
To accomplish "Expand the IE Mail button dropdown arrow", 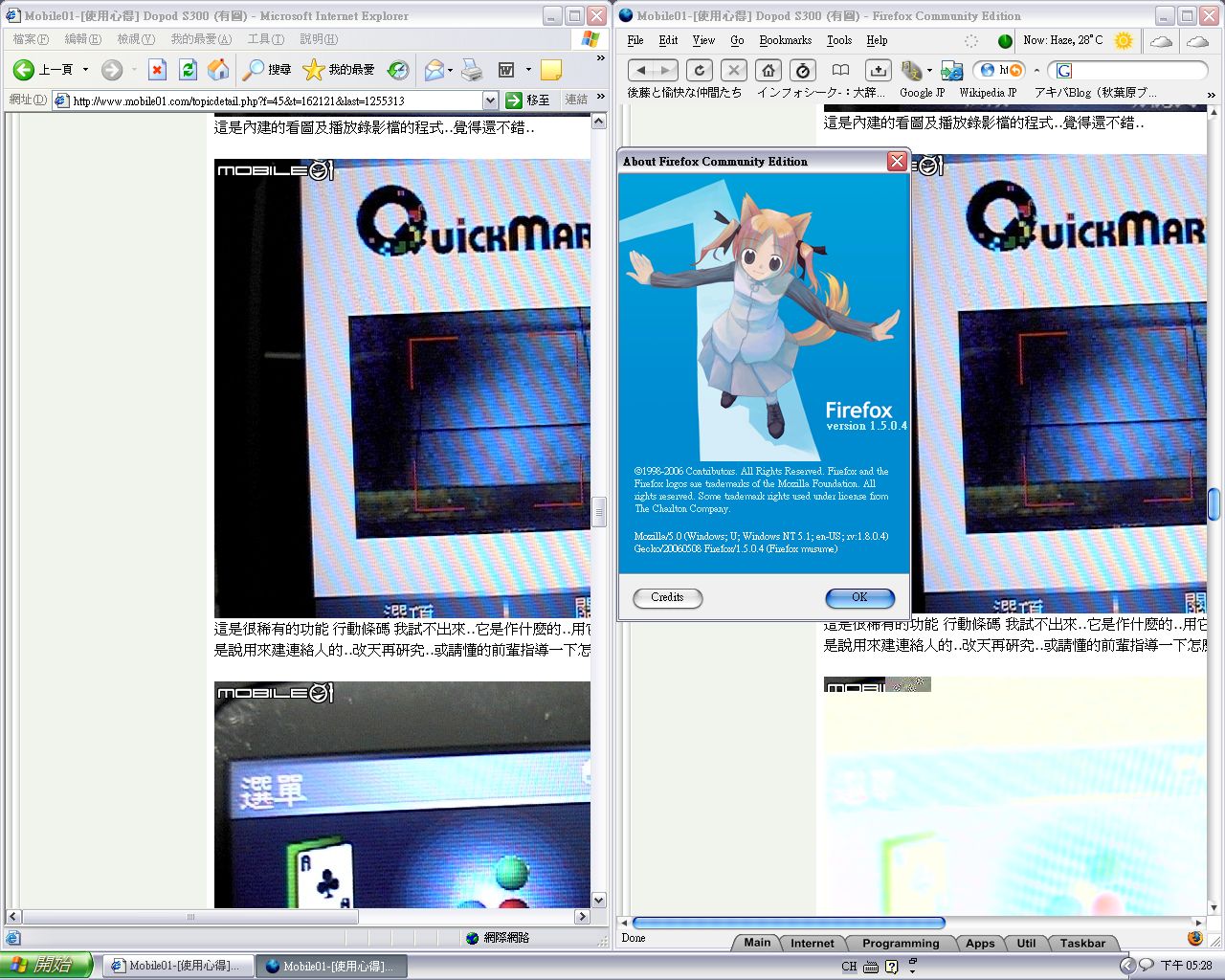I will tap(451, 70).
